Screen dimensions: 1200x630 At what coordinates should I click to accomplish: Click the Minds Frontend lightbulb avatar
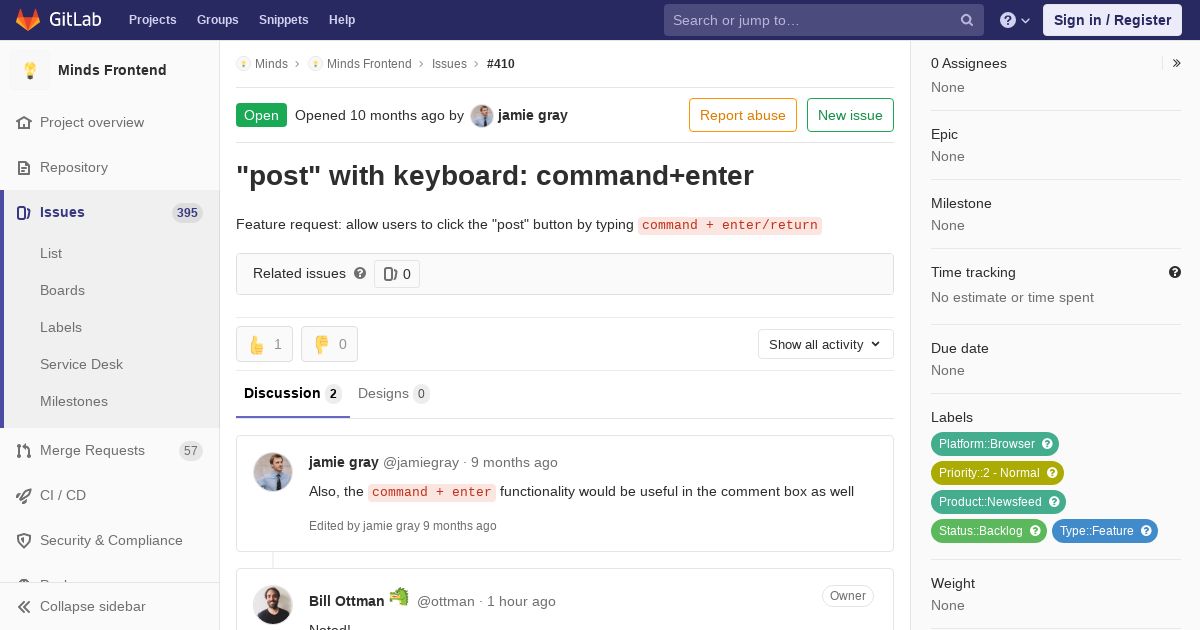[30, 70]
